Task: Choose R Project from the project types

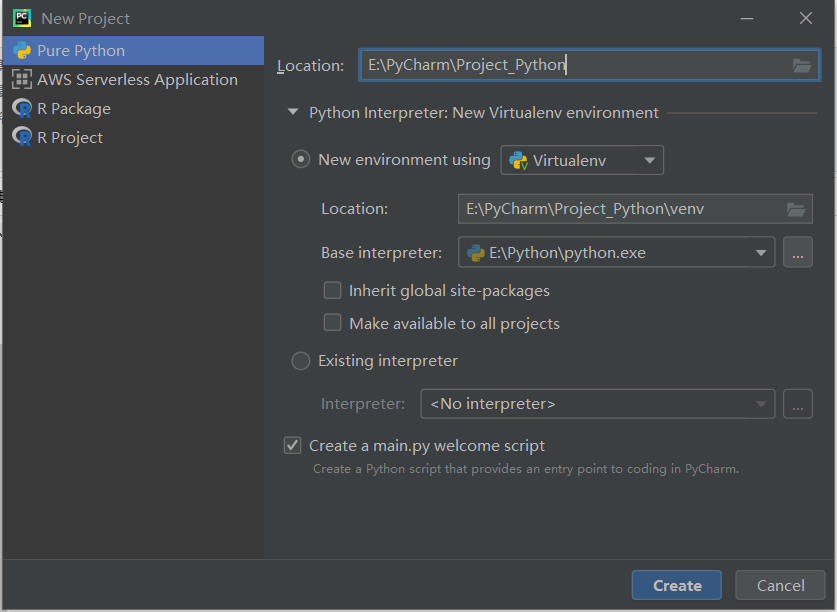Action: (70, 138)
